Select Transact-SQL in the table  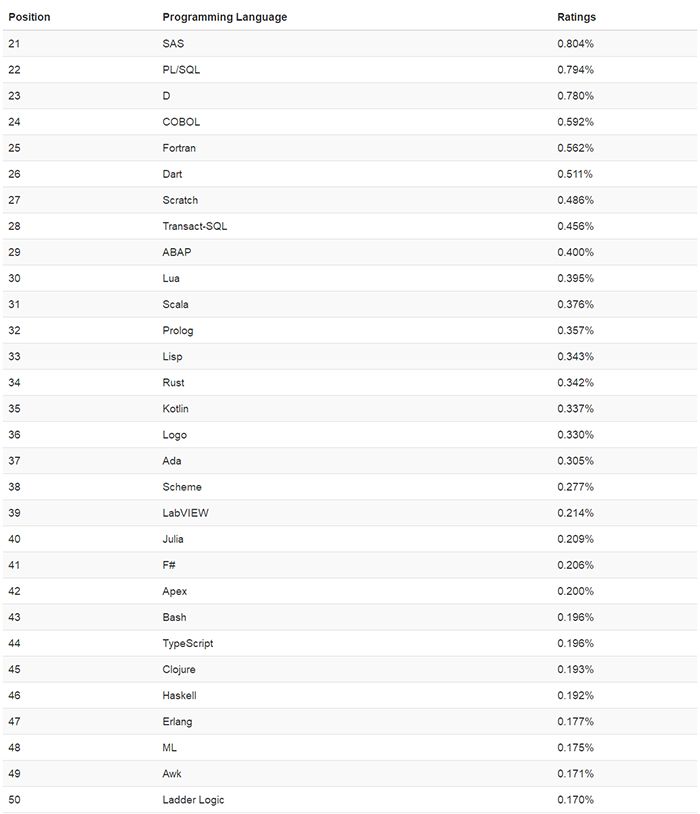click(x=194, y=226)
